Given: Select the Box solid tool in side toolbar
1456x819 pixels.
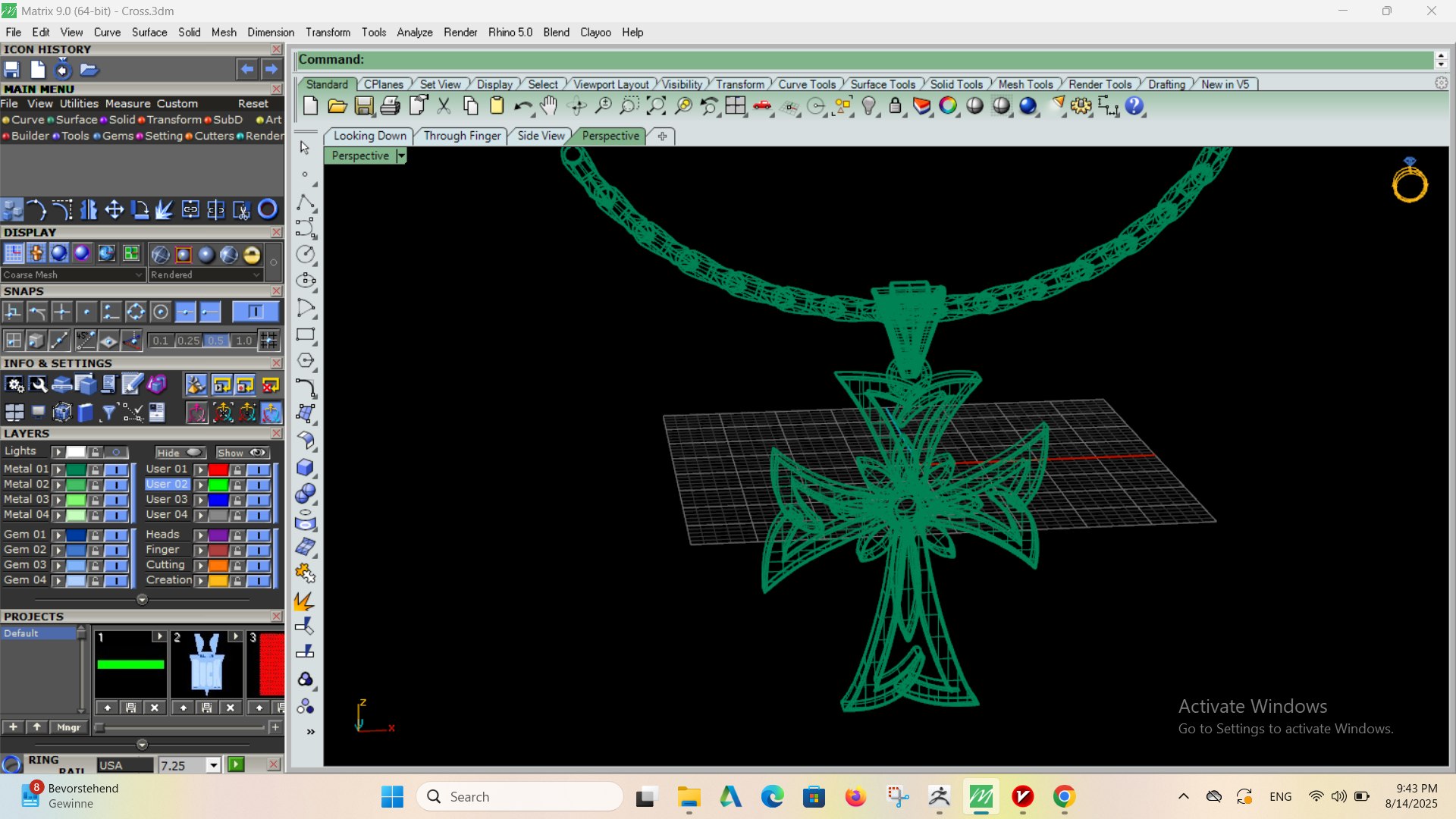Looking at the screenshot, I should [x=306, y=467].
